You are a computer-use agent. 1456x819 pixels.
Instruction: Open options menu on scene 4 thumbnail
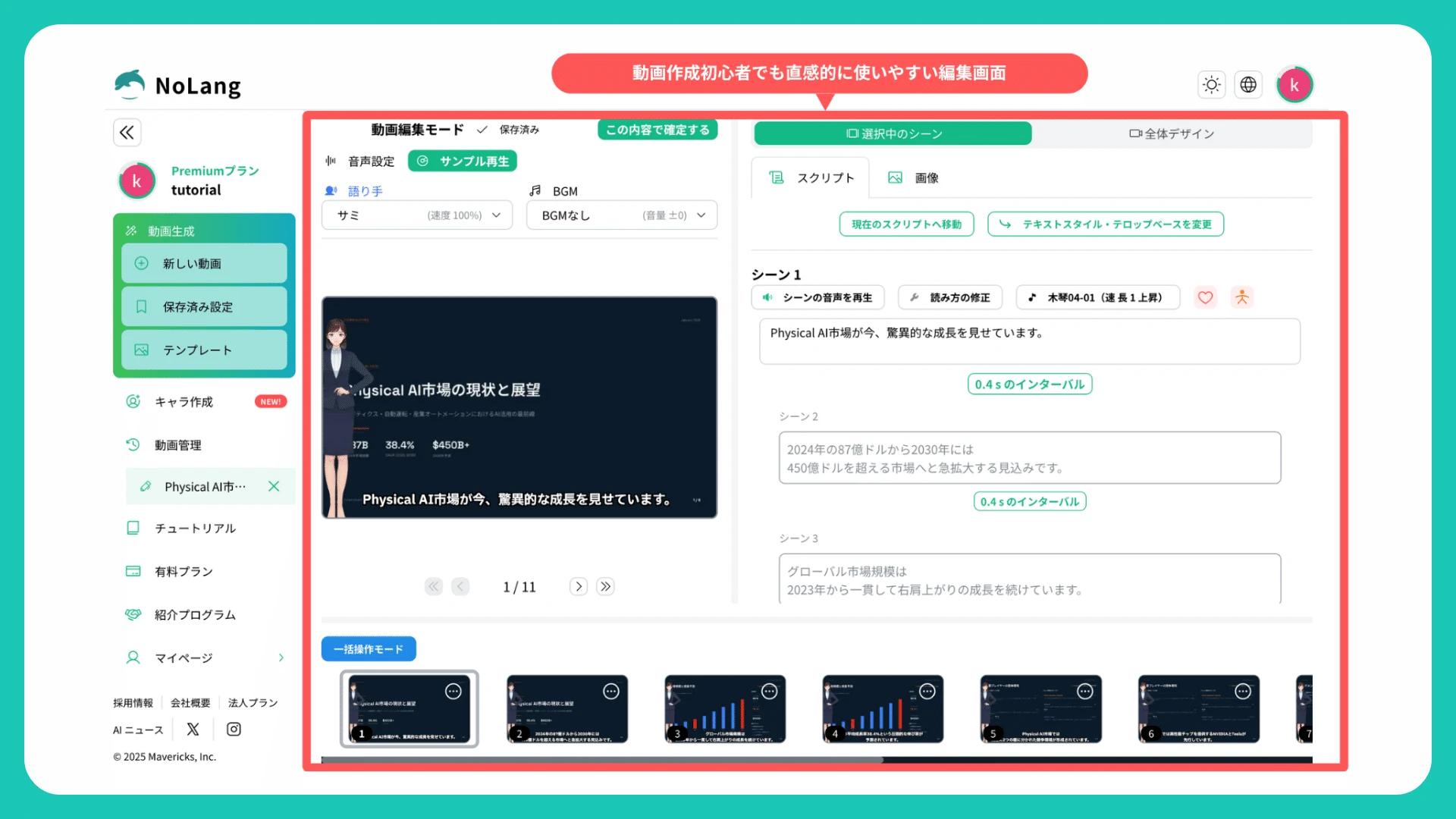(x=927, y=691)
